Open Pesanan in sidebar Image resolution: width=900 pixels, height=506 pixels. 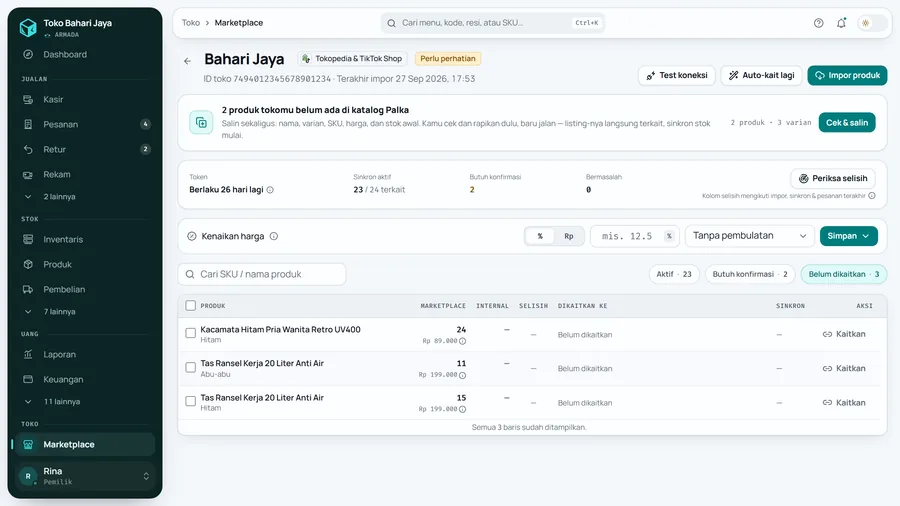click(83, 124)
